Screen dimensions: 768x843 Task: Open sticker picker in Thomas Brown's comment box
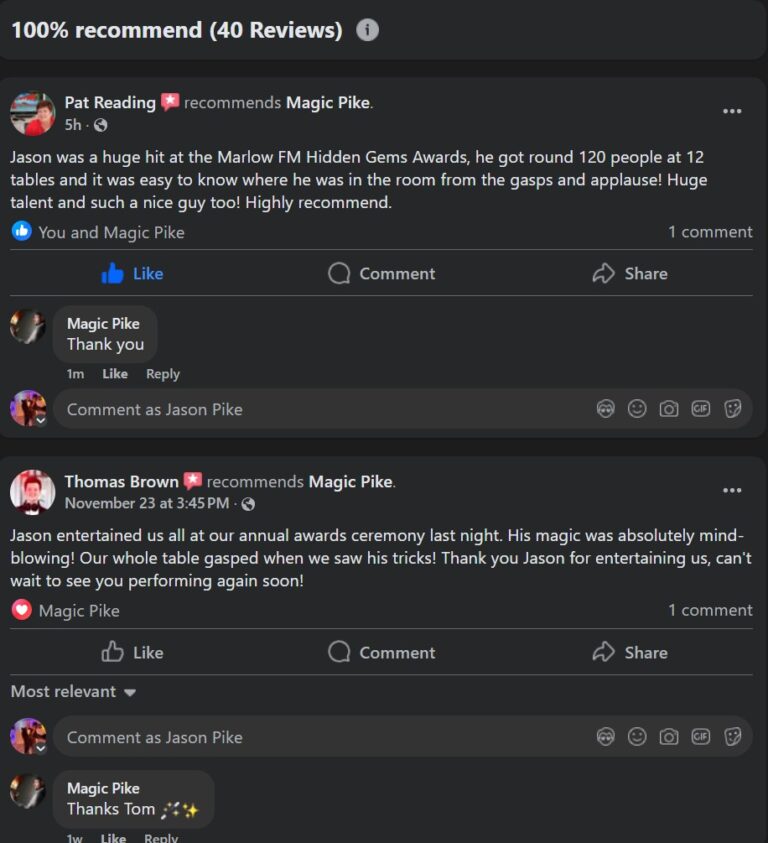pos(733,737)
